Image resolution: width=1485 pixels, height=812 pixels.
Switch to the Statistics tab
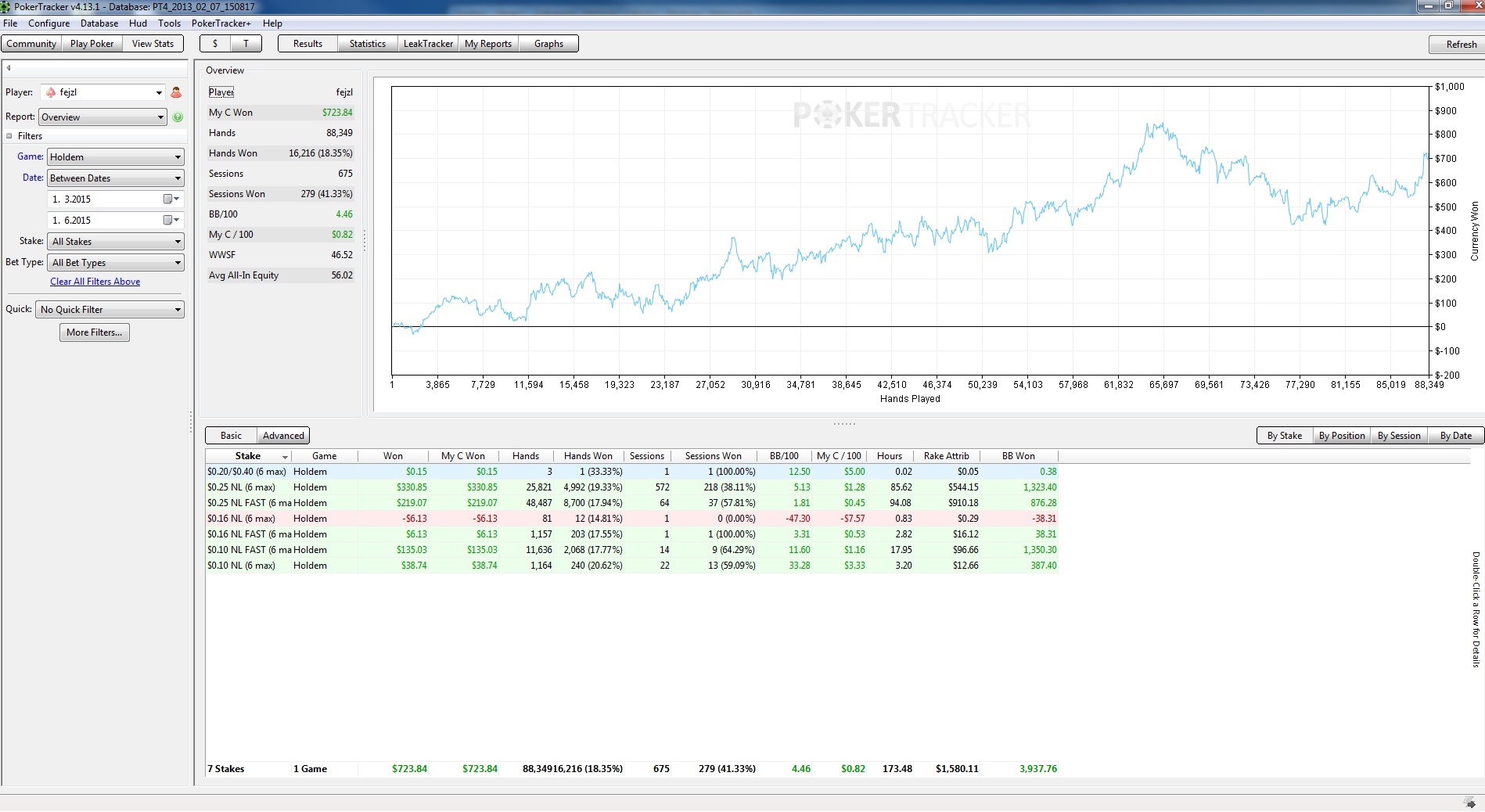point(368,44)
